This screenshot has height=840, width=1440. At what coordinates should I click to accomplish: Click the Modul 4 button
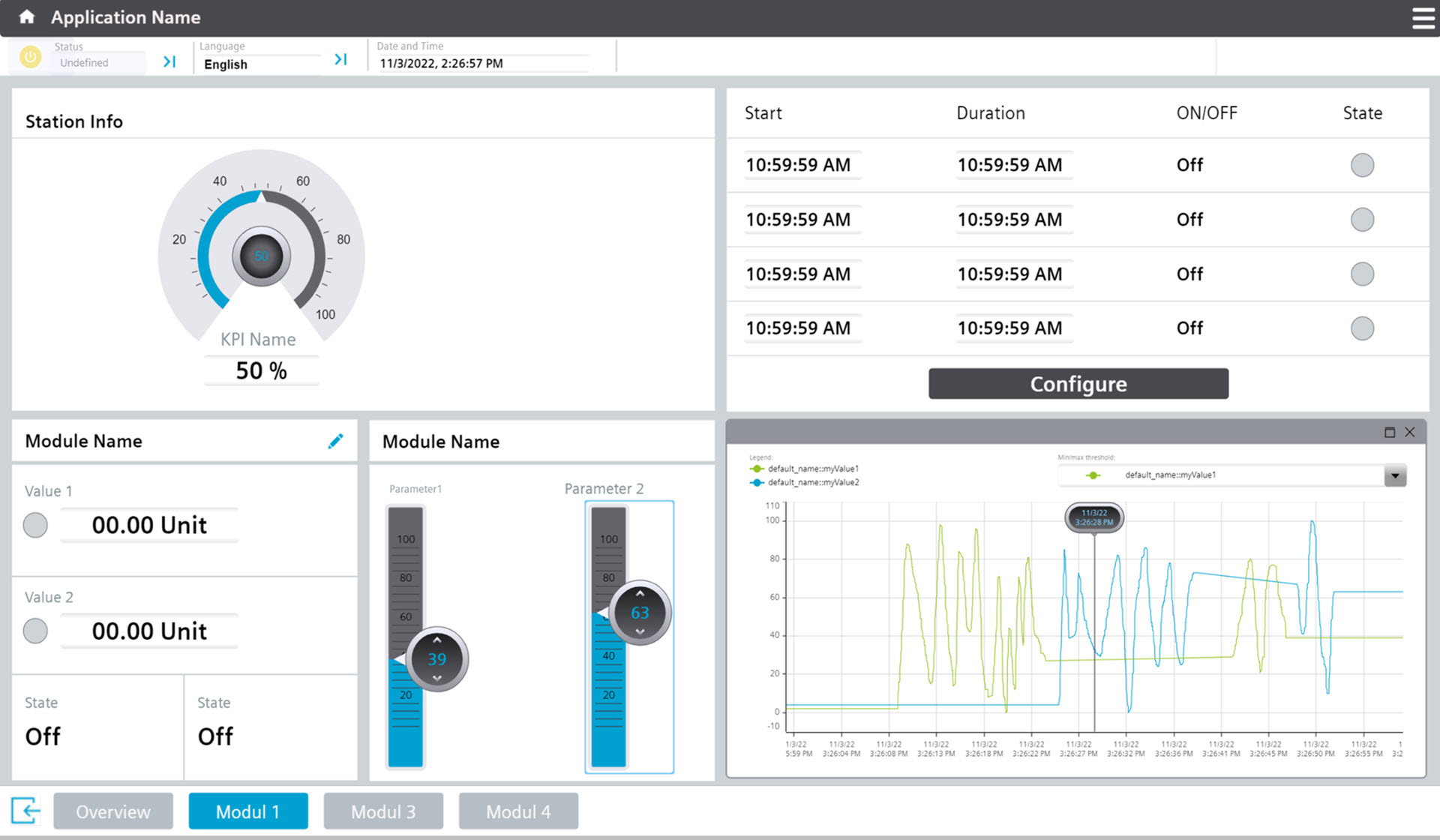518,811
